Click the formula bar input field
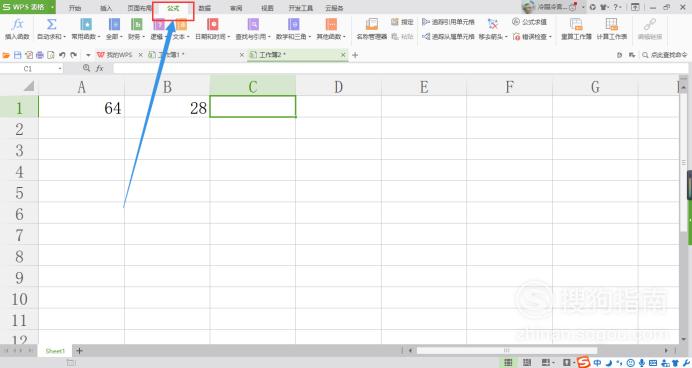This screenshot has width=692, height=368. click(400, 68)
